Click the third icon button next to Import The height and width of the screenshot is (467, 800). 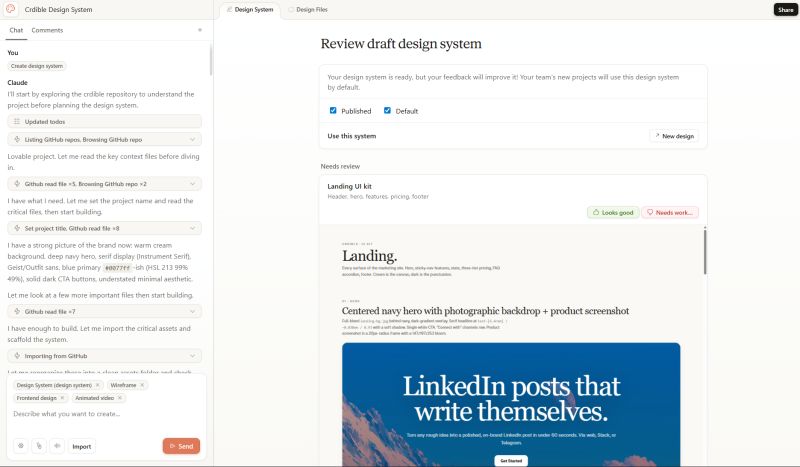pos(57,446)
